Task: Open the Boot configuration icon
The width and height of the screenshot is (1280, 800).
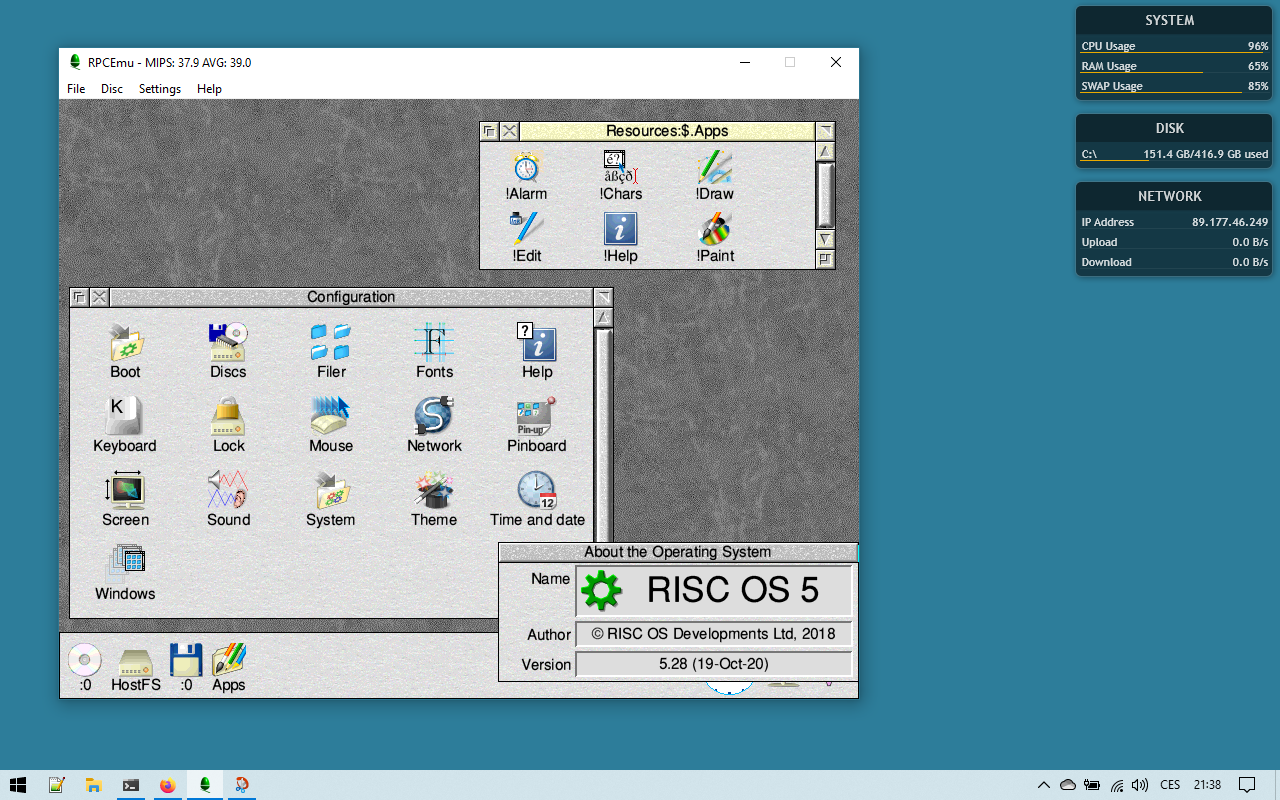Action: 125,344
